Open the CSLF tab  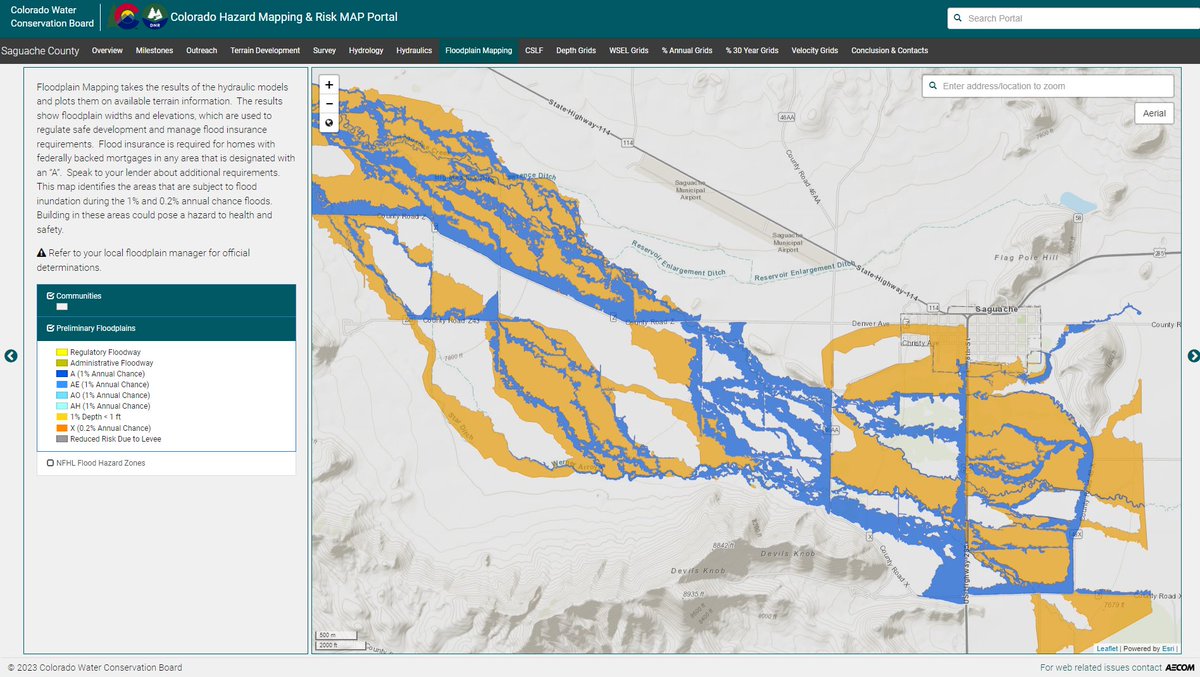point(534,50)
